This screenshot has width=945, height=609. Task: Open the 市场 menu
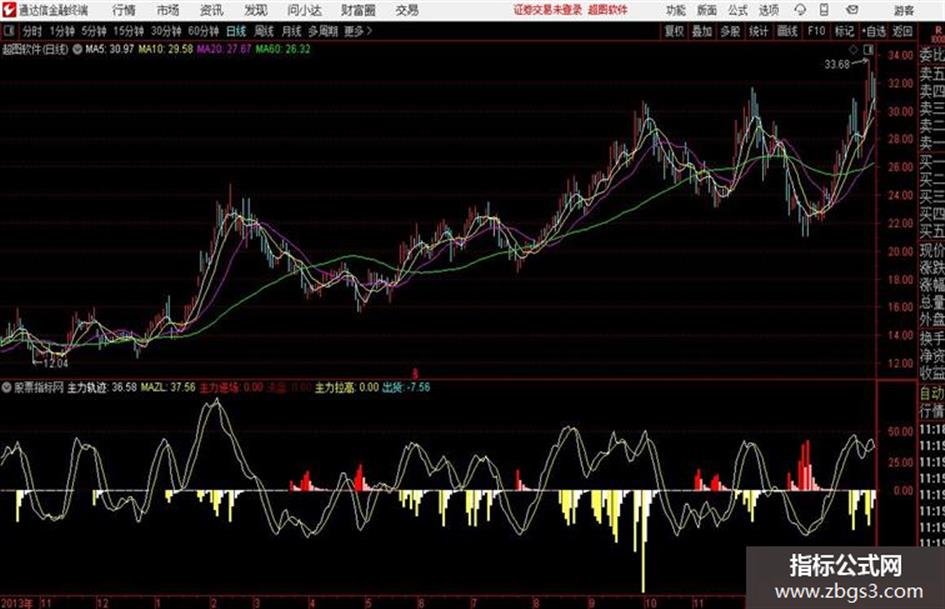coord(168,10)
